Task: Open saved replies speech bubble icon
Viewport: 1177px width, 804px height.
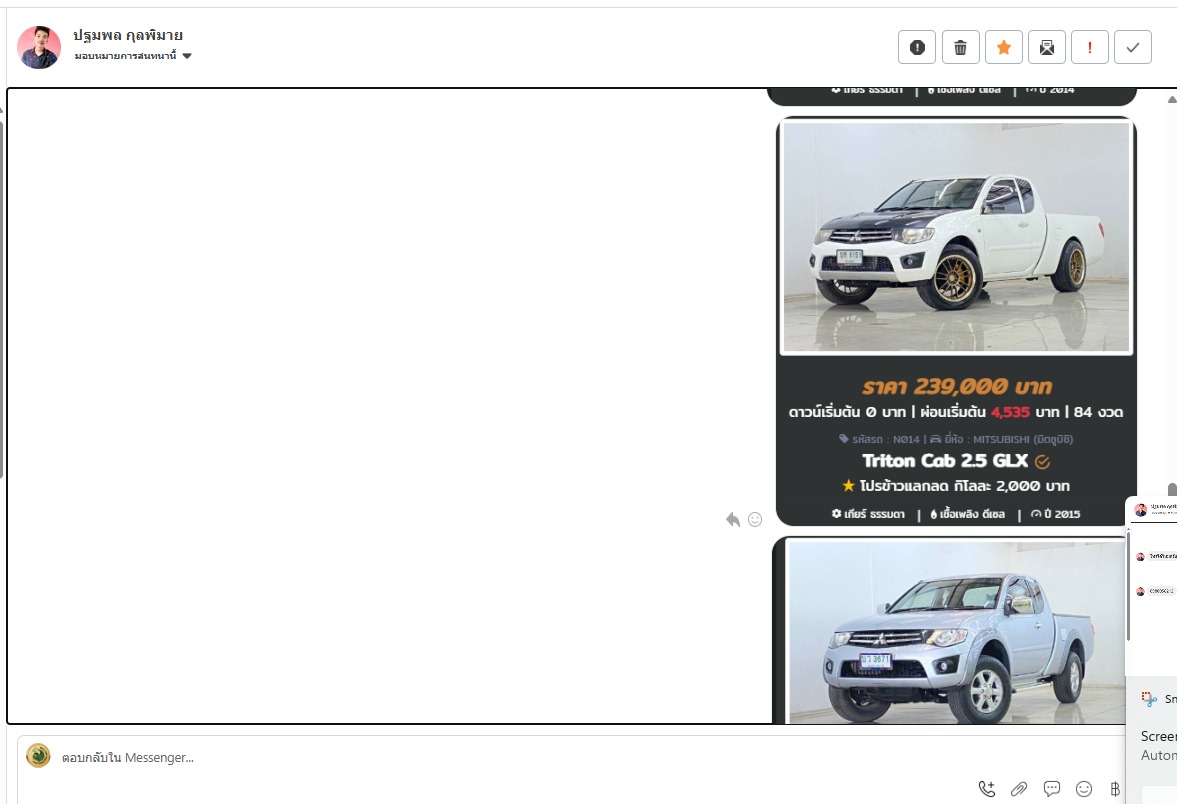Action: 1052,788
